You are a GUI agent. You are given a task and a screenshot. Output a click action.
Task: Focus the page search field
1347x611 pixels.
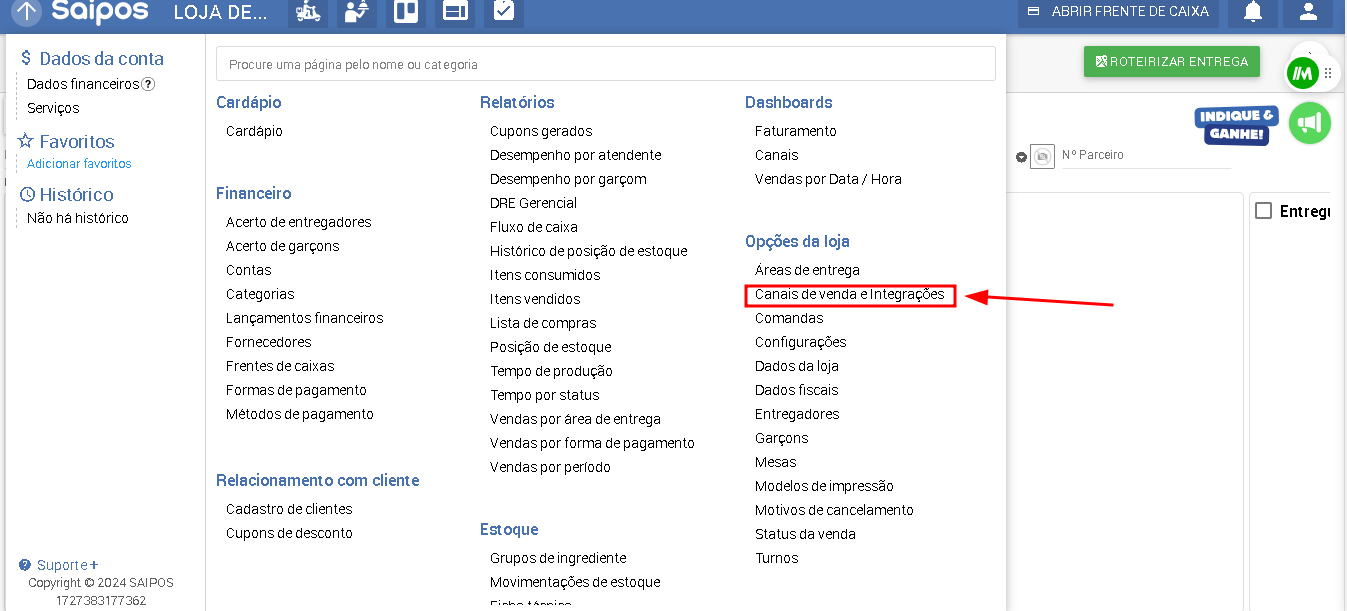tap(605, 64)
